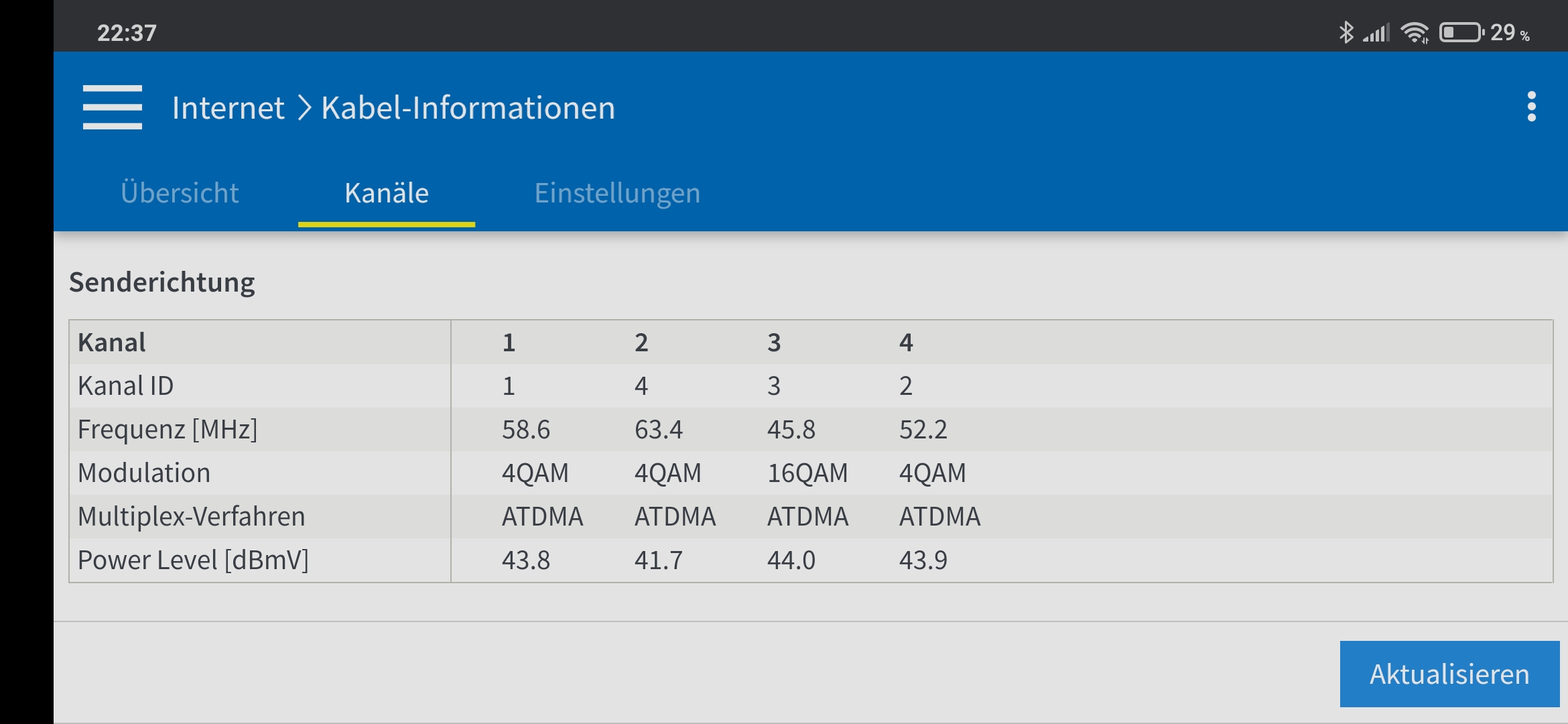This screenshot has height=724, width=1568.
Task: Click the 58.6 MHz frequency value
Action: tap(526, 430)
